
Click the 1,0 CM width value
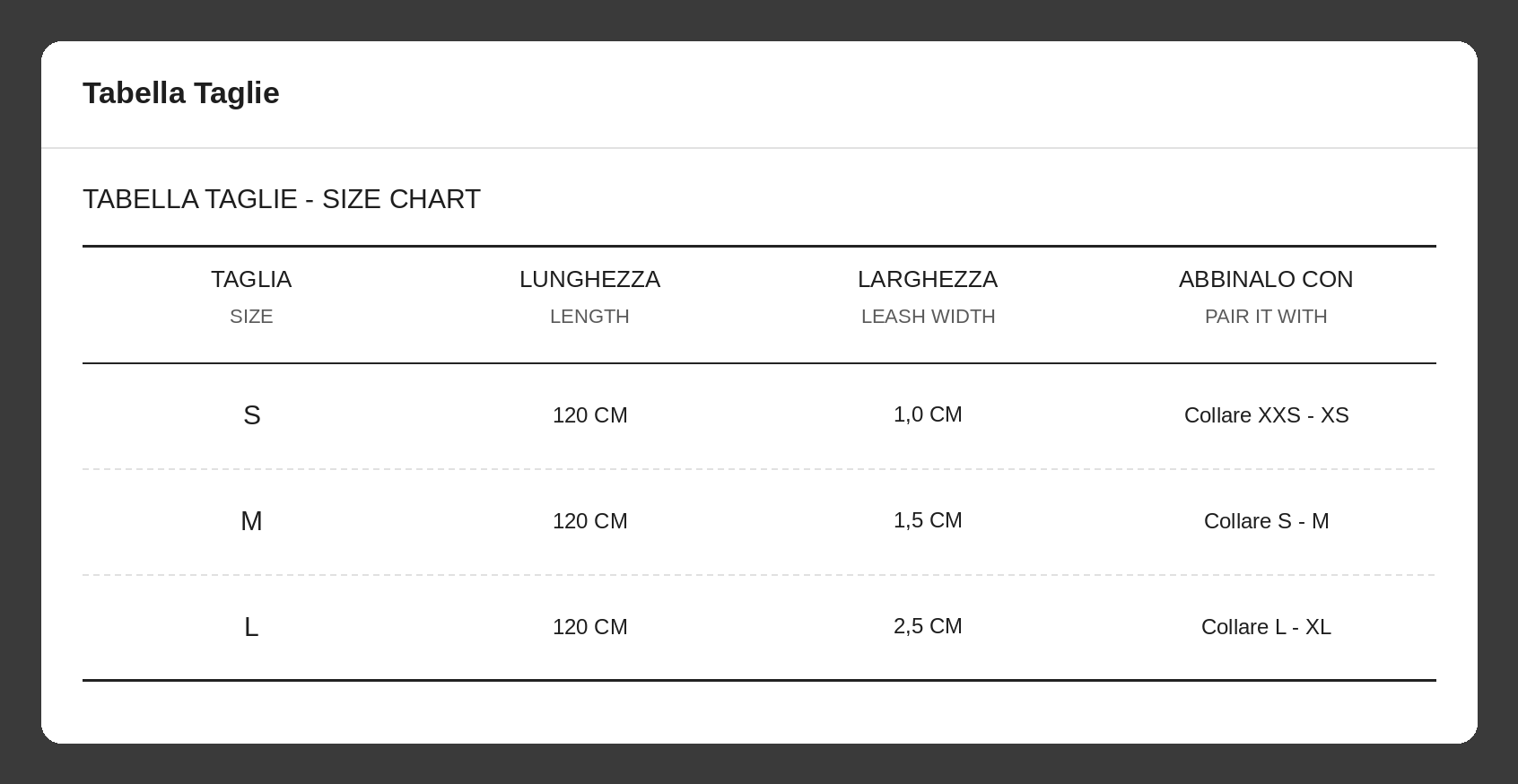928,414
